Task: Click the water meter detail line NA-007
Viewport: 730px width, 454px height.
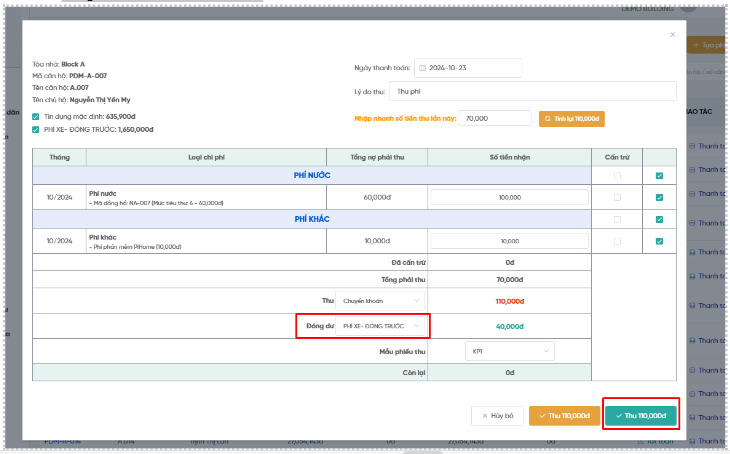Action: [156, 203]
